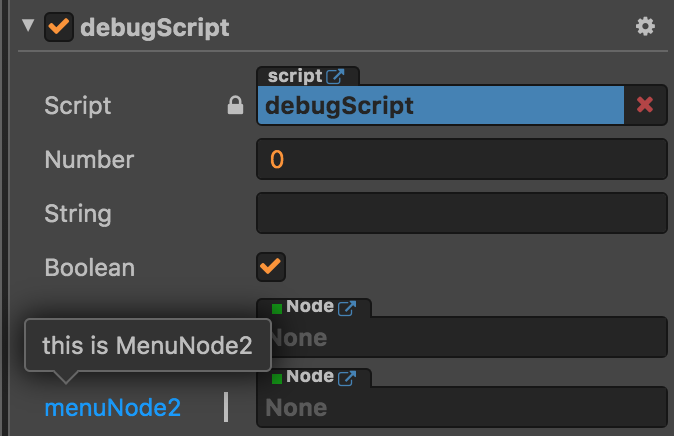Click green square icon on upper Node tag

[x=276, y=309]
